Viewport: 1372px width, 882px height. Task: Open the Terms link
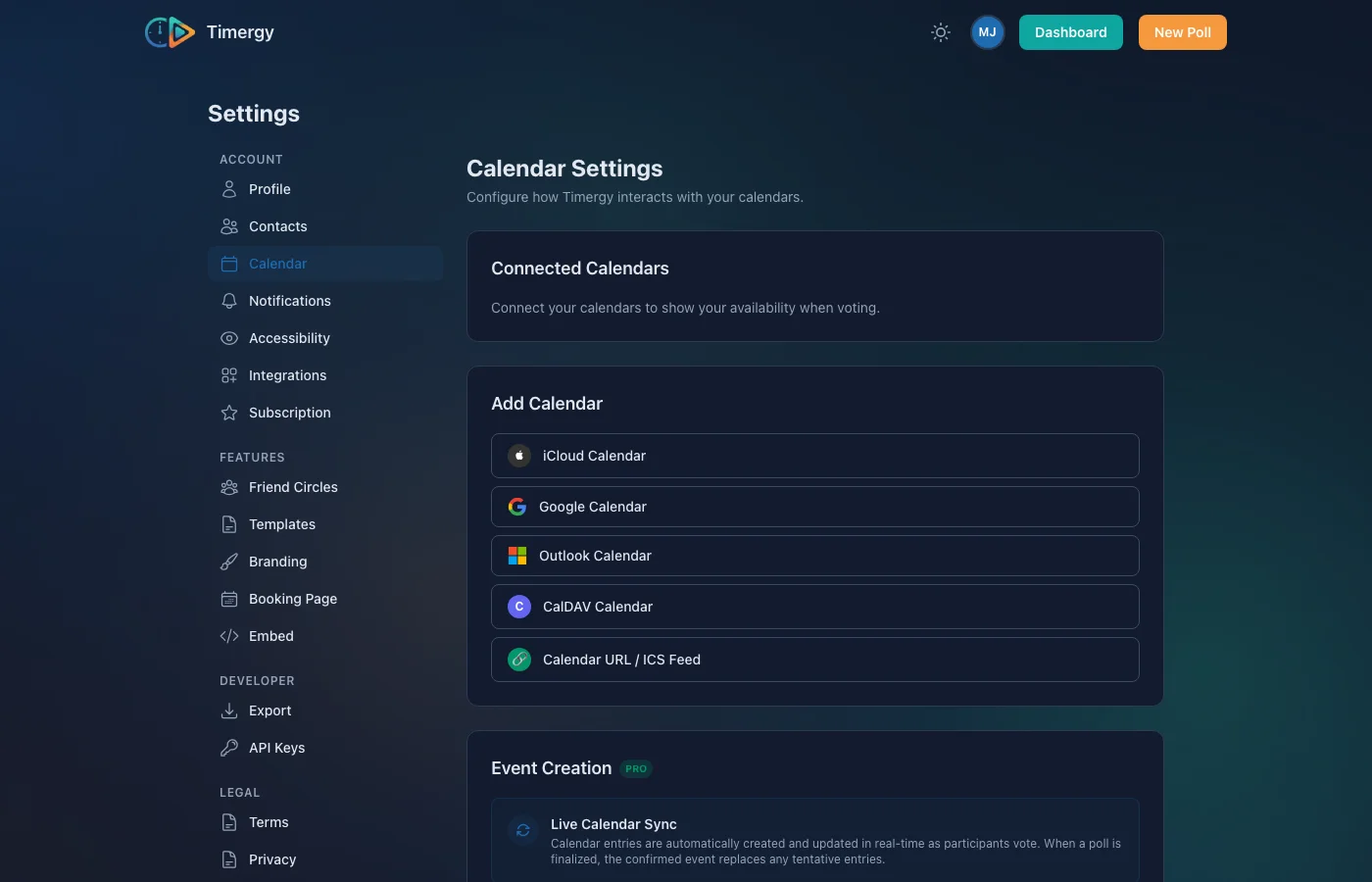pyautogui.click(x=325, y=822)
